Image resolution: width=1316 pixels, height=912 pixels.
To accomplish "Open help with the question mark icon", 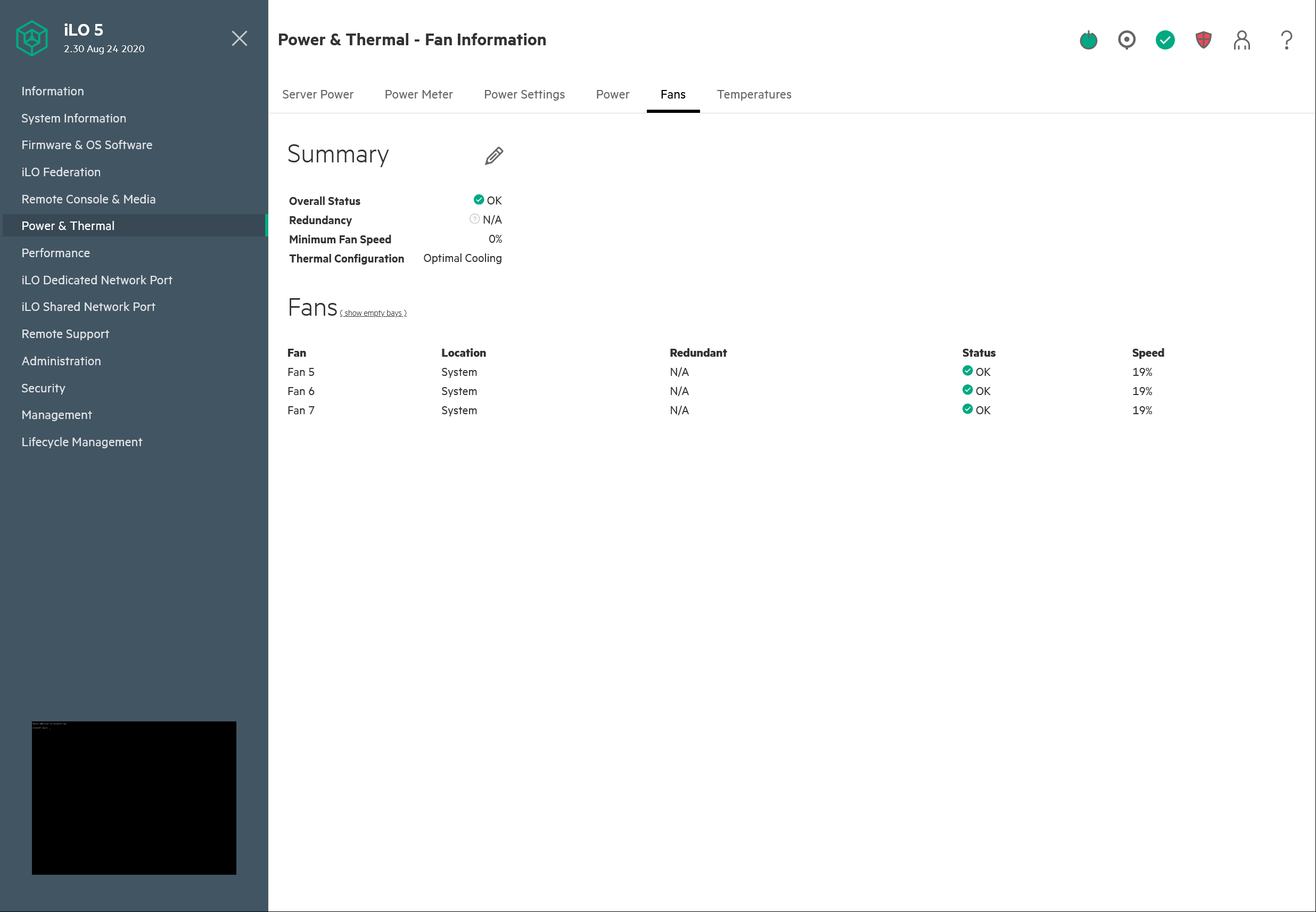I will 1286,40.
